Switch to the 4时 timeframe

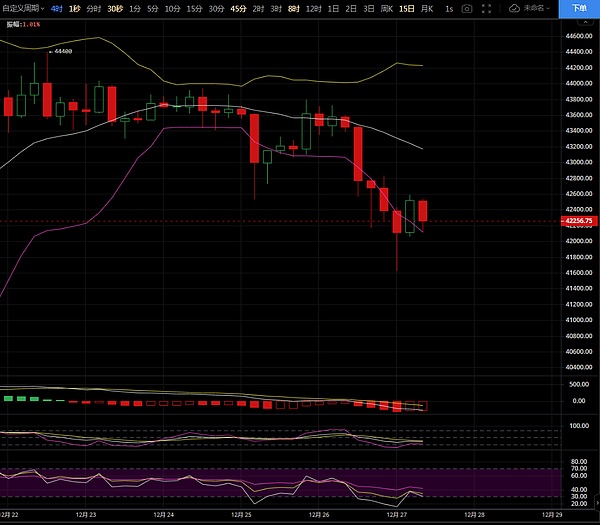click(56, 8)
